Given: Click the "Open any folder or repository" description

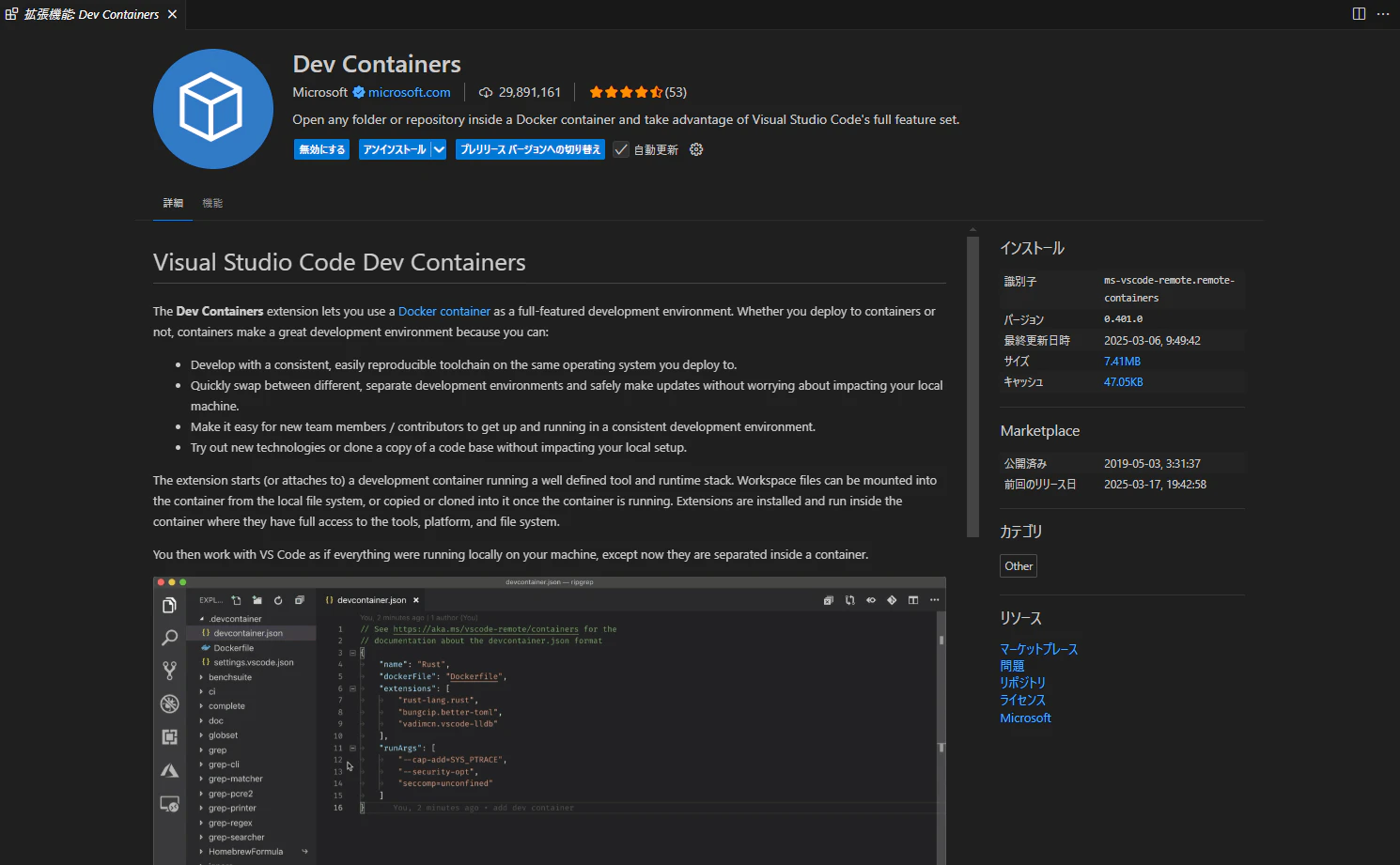Looking at the screenshot, I should [x=626, y=119].
